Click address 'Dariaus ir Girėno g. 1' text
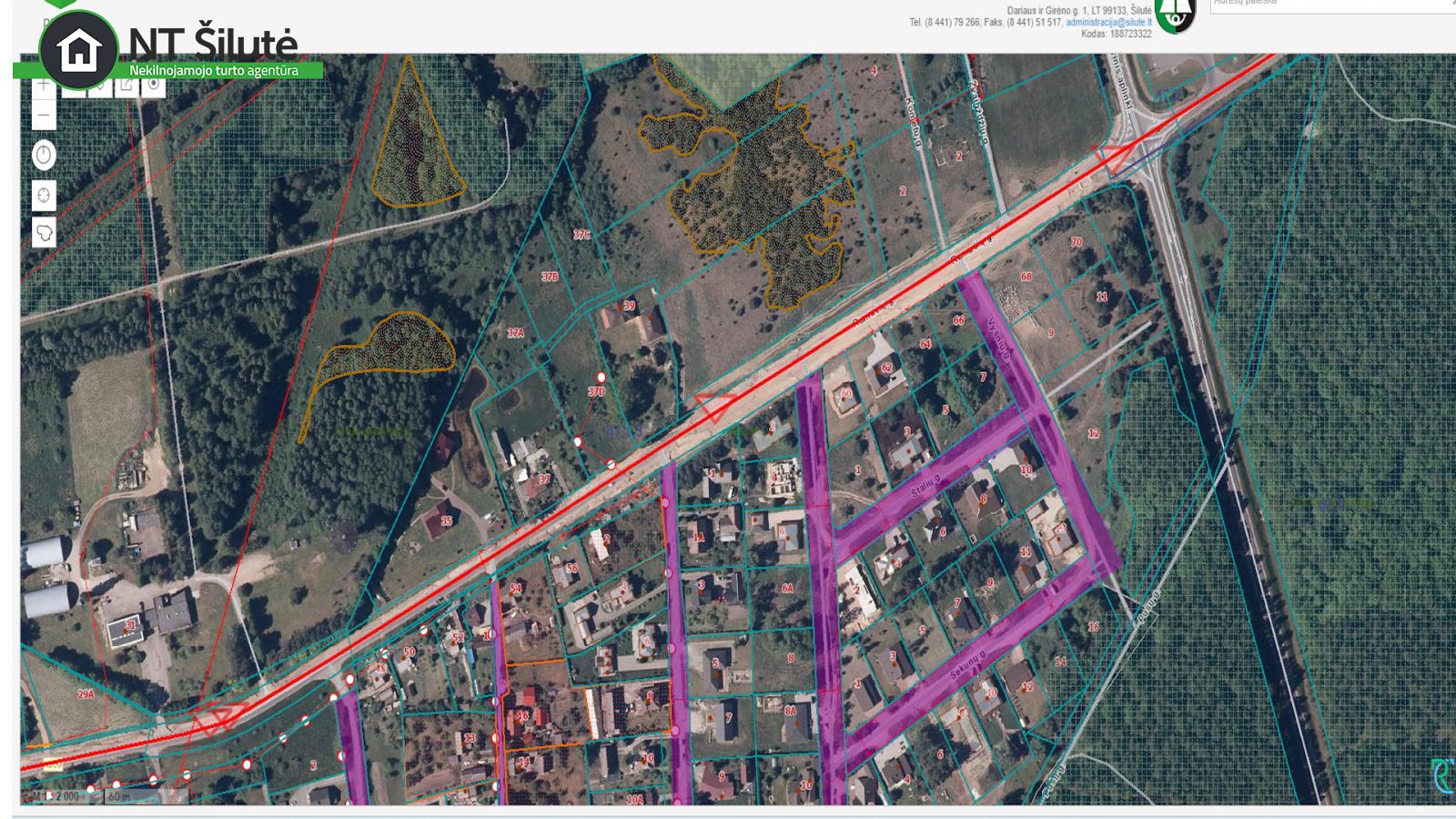The height and width of the screenshot is (819, 1456). (1046, 10)
